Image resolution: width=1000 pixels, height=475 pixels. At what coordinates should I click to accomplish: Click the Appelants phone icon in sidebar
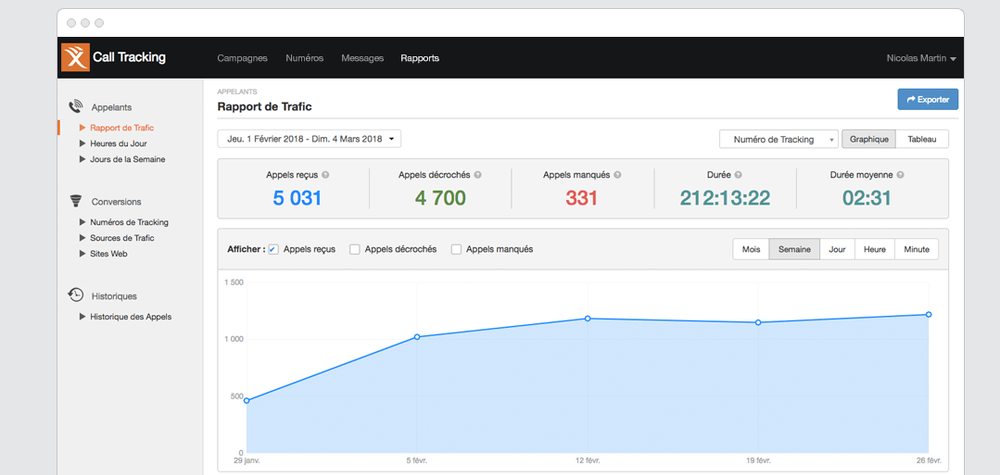[x=76, y=106]
